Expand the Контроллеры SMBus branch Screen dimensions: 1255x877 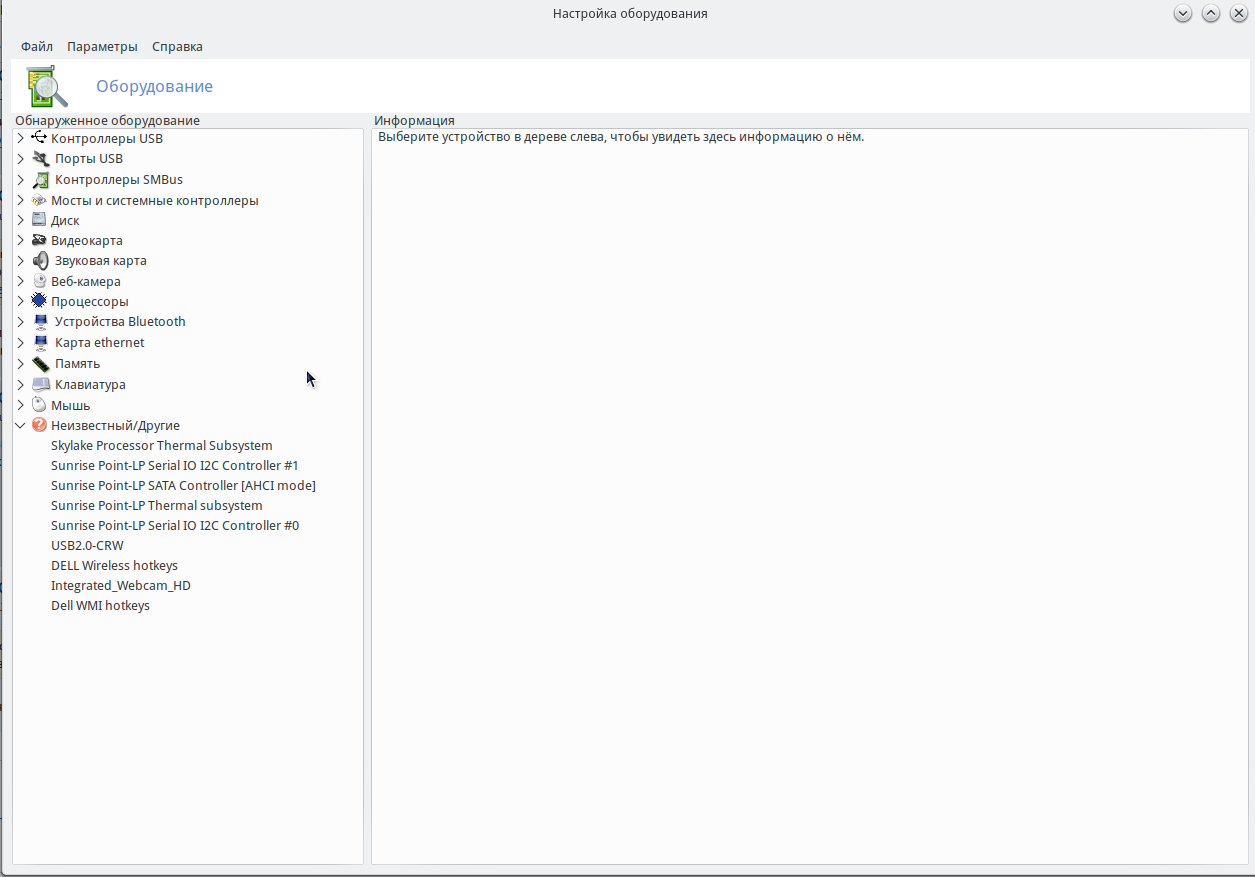tap(21, 180)
